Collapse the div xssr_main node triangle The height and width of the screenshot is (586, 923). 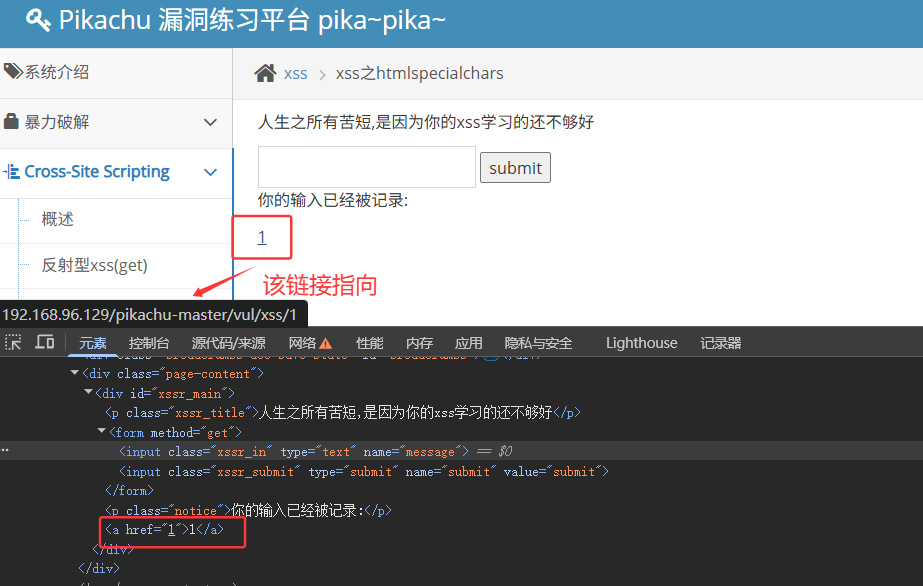(x=88, y=392)
